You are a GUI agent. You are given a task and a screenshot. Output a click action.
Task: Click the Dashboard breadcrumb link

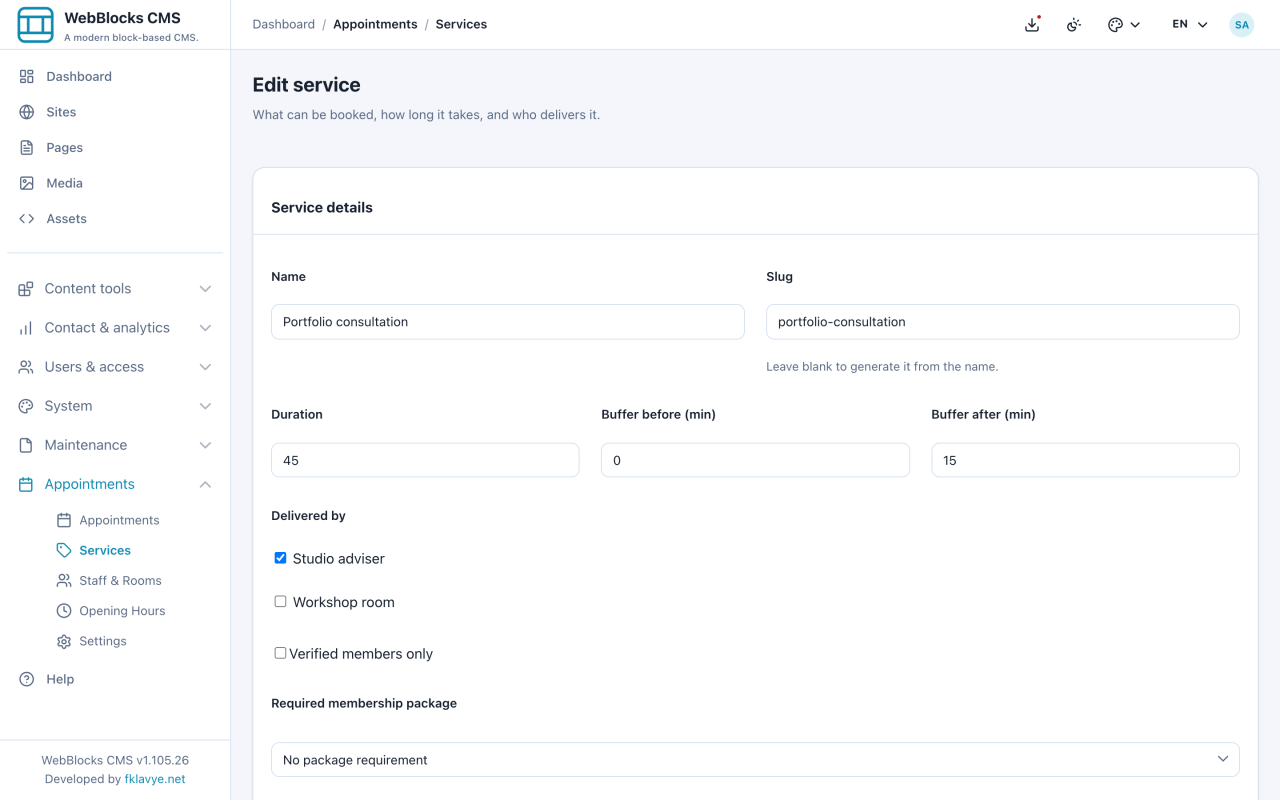point(284,24)
